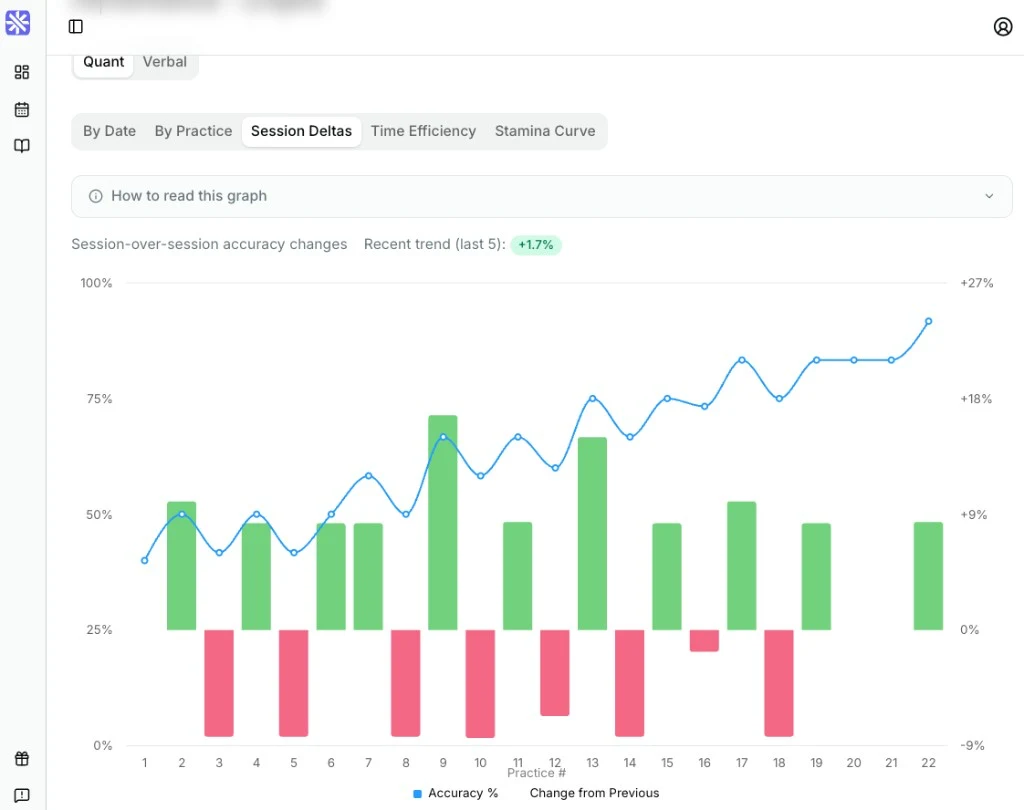Click the accuracy point for practice 22
Image resolution: width=1024 pixels, height=810 pixels.
928,321
